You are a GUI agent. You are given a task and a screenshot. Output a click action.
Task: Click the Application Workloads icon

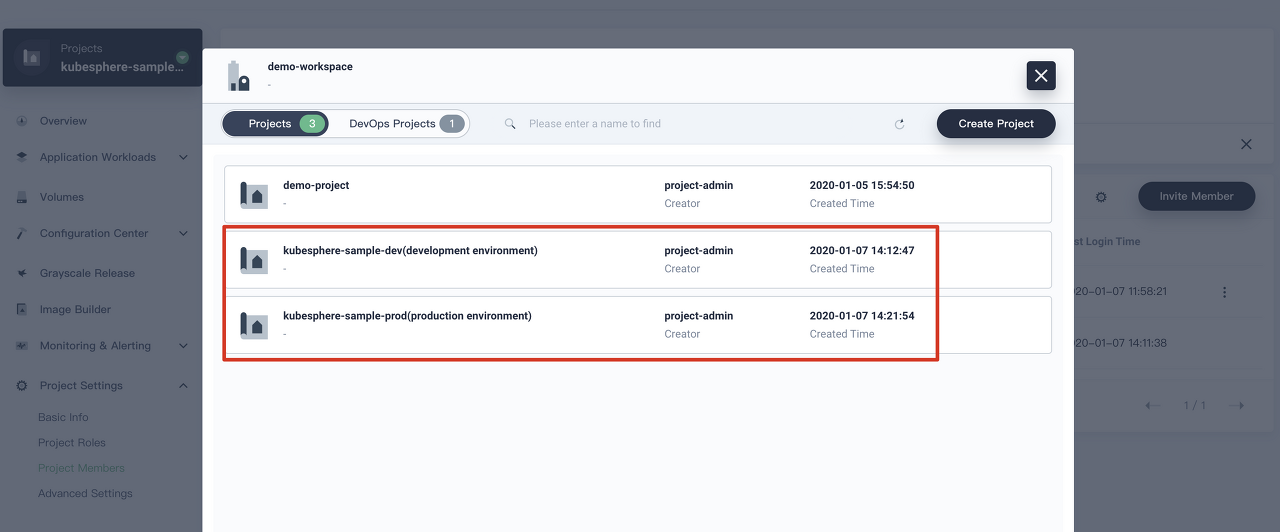click(x=21, y=157)
